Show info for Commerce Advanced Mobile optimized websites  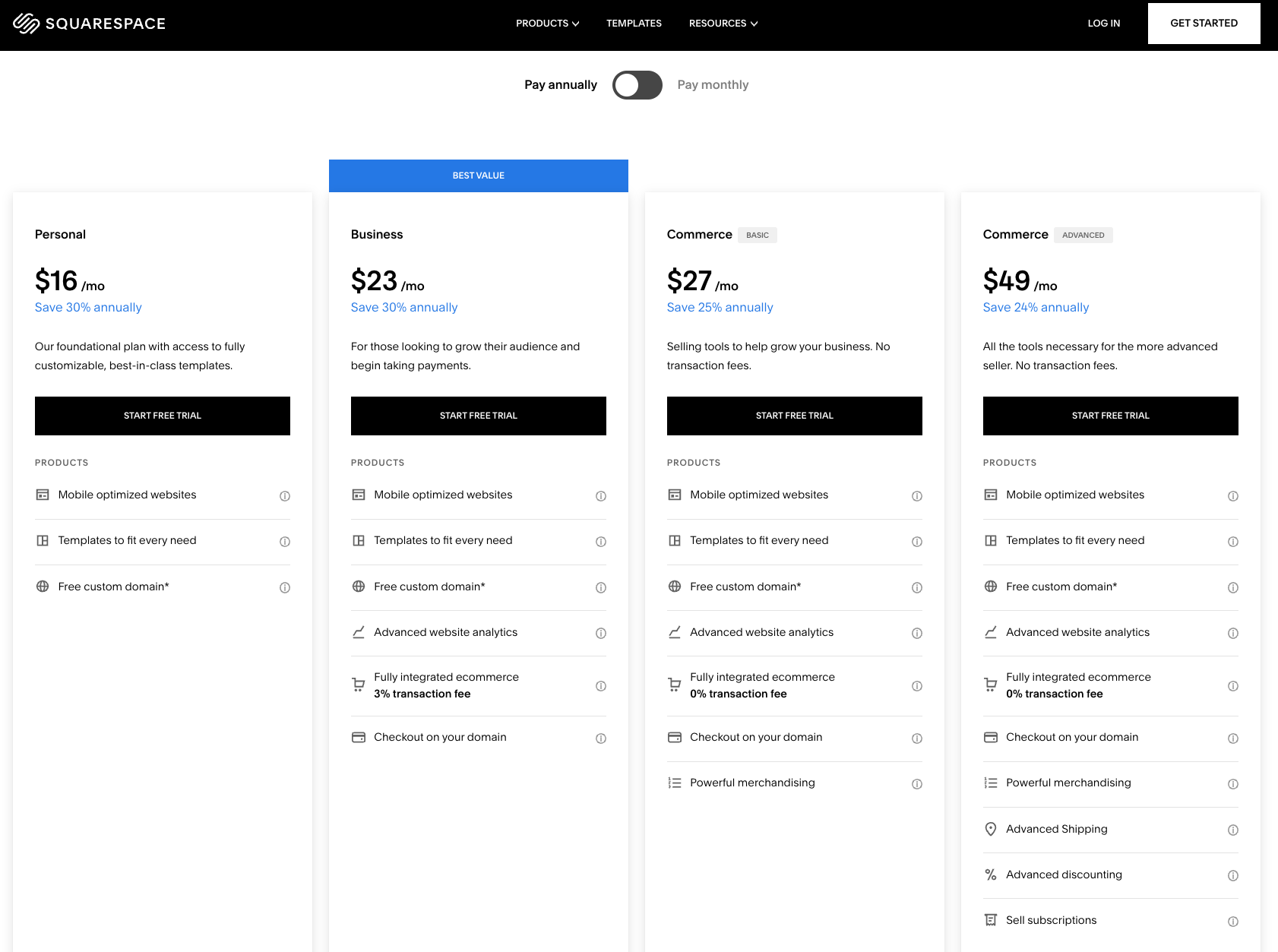(1233, 496)
